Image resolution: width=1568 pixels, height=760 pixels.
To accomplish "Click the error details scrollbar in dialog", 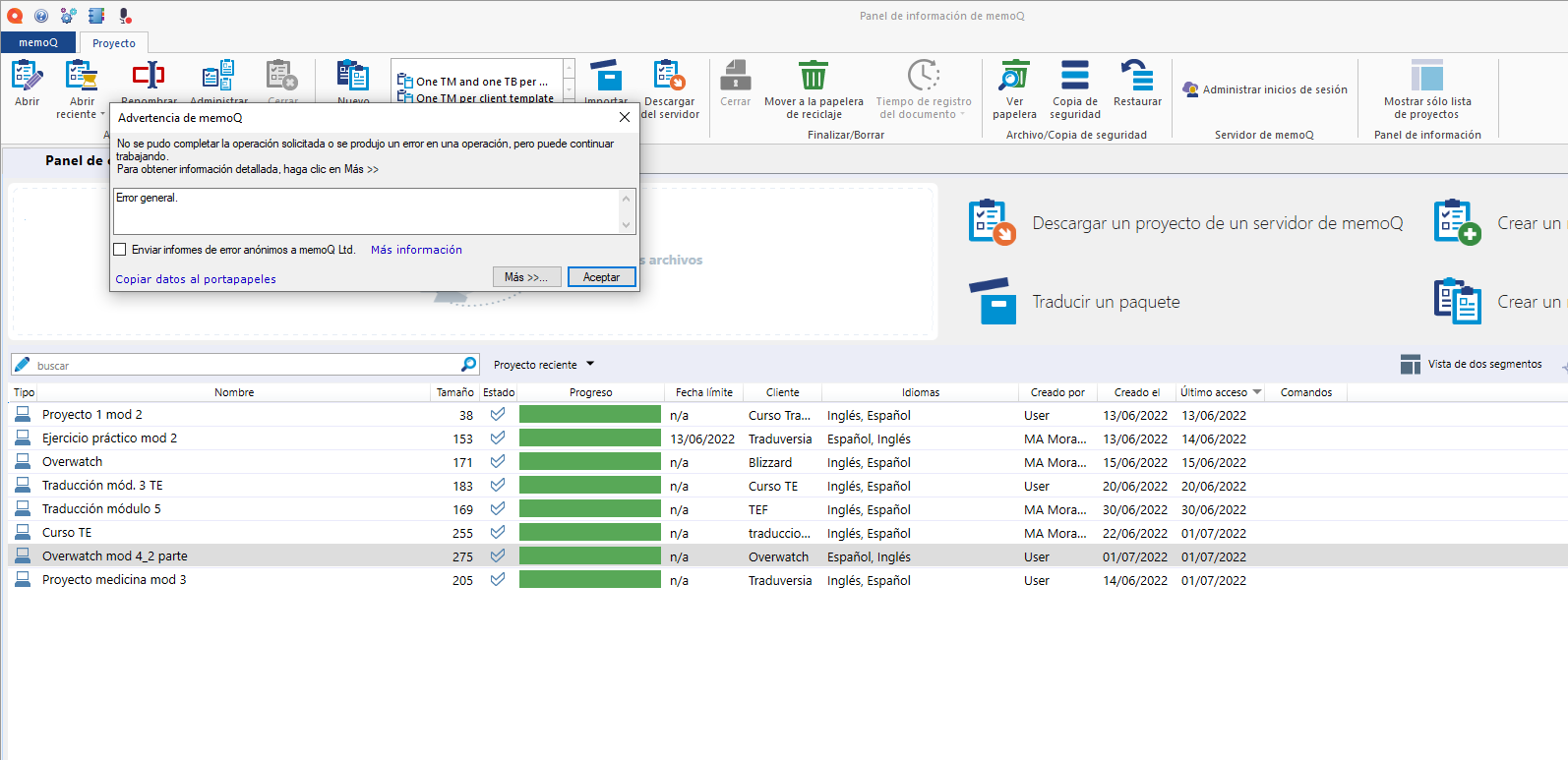I will pos(626,211).
